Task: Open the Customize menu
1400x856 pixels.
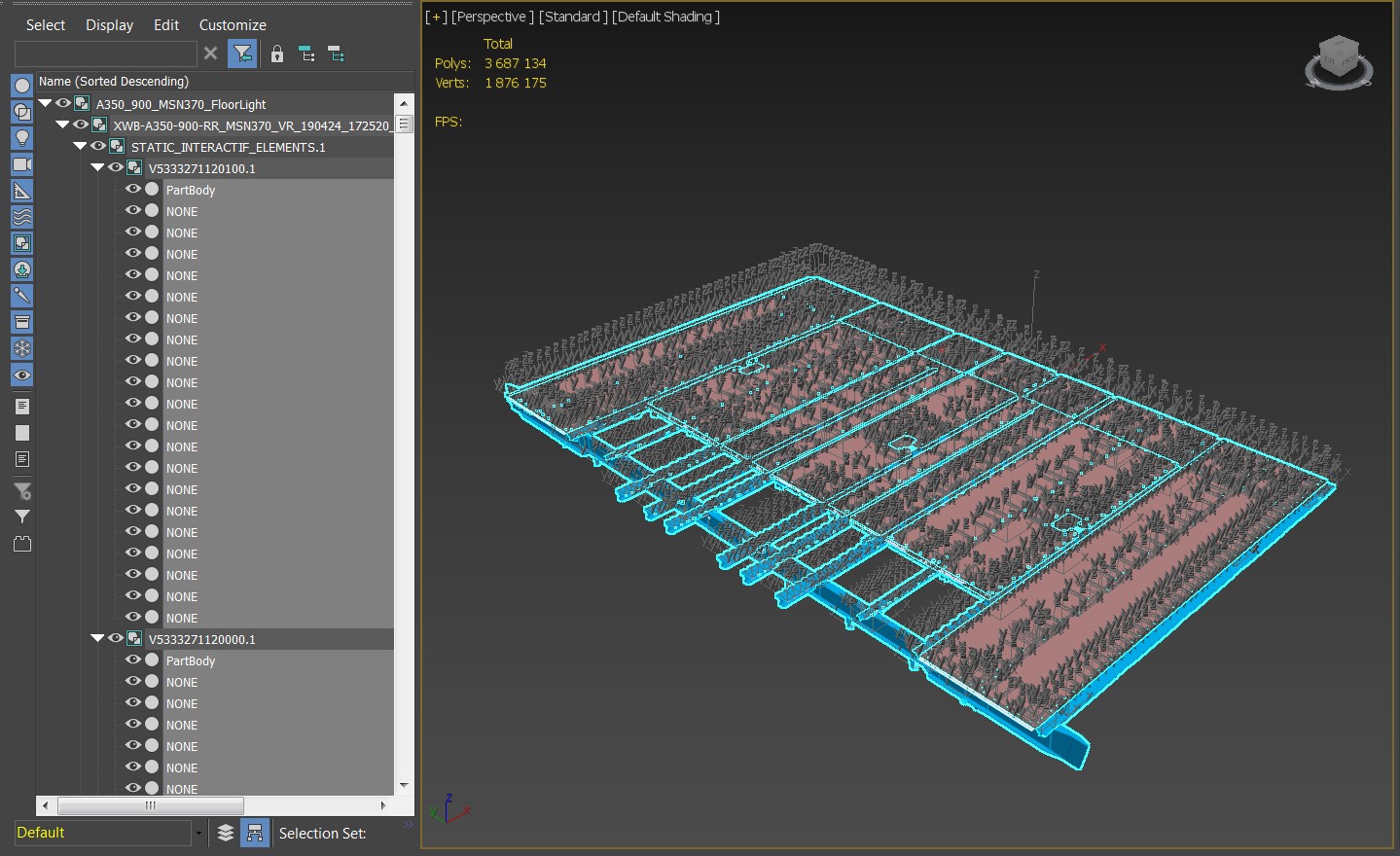Action: point(233,25)
